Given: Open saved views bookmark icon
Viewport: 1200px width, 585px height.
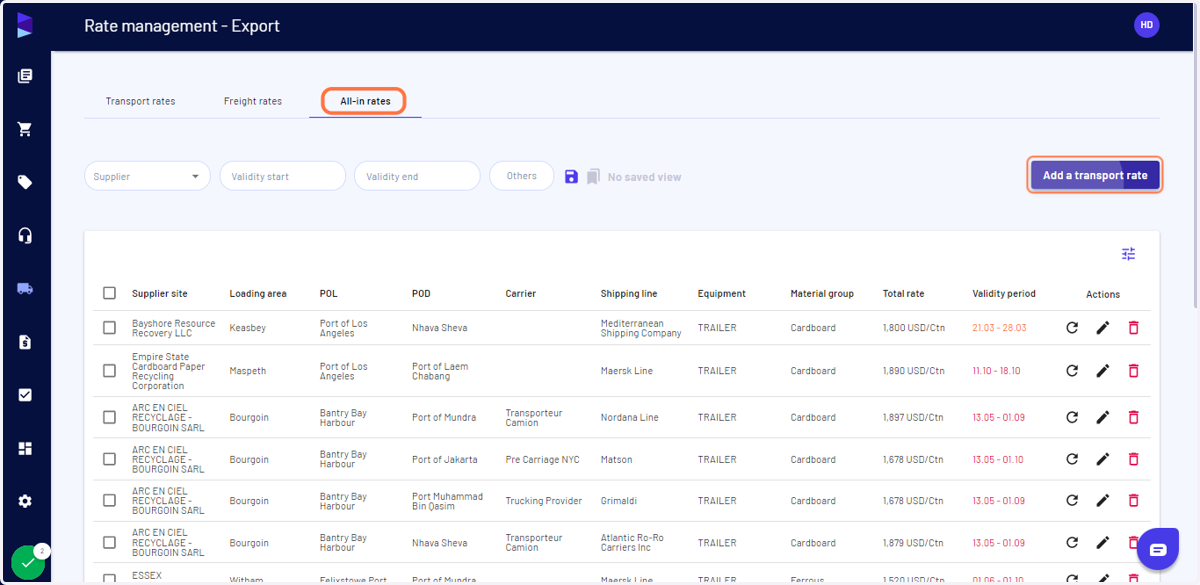Looking at the screenshot, I should coord(593,176).
